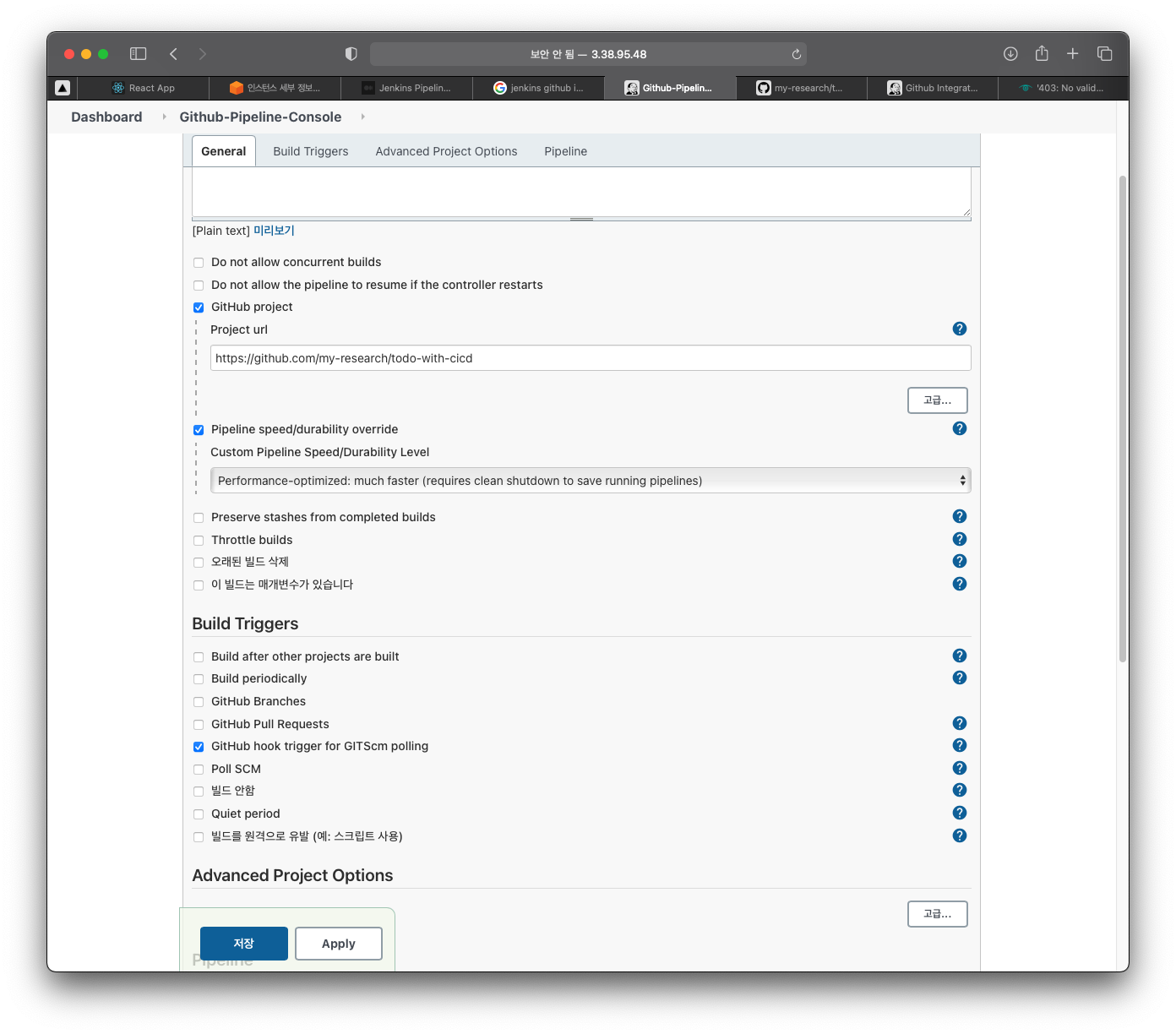
Task: Switch to React App browser tab
Action: pyautogui.click(x=144, y=88)
